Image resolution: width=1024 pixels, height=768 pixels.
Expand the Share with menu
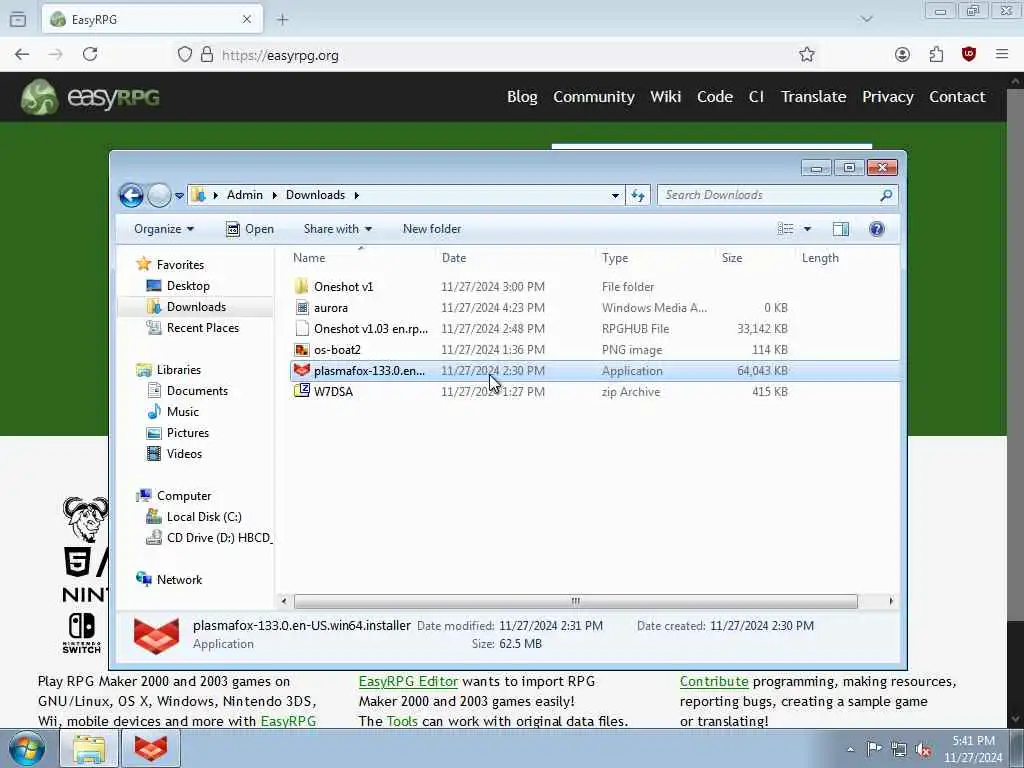point(338,229)
